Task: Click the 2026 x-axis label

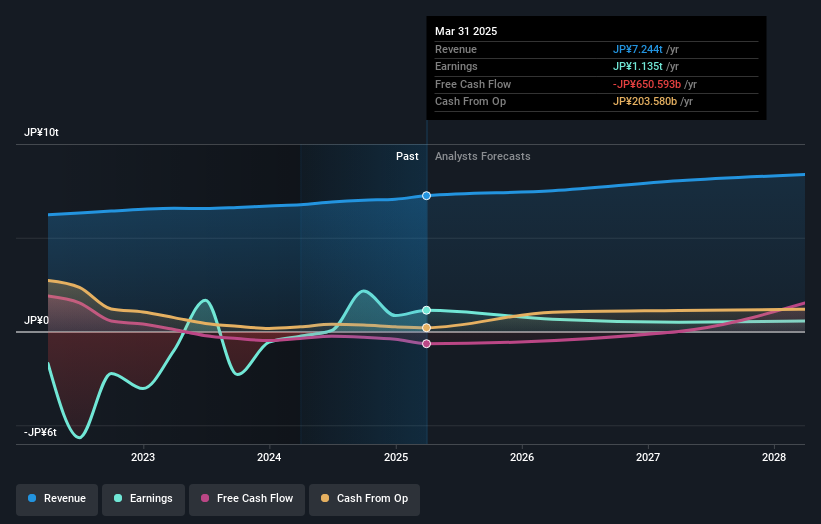Action: point(522,458)
